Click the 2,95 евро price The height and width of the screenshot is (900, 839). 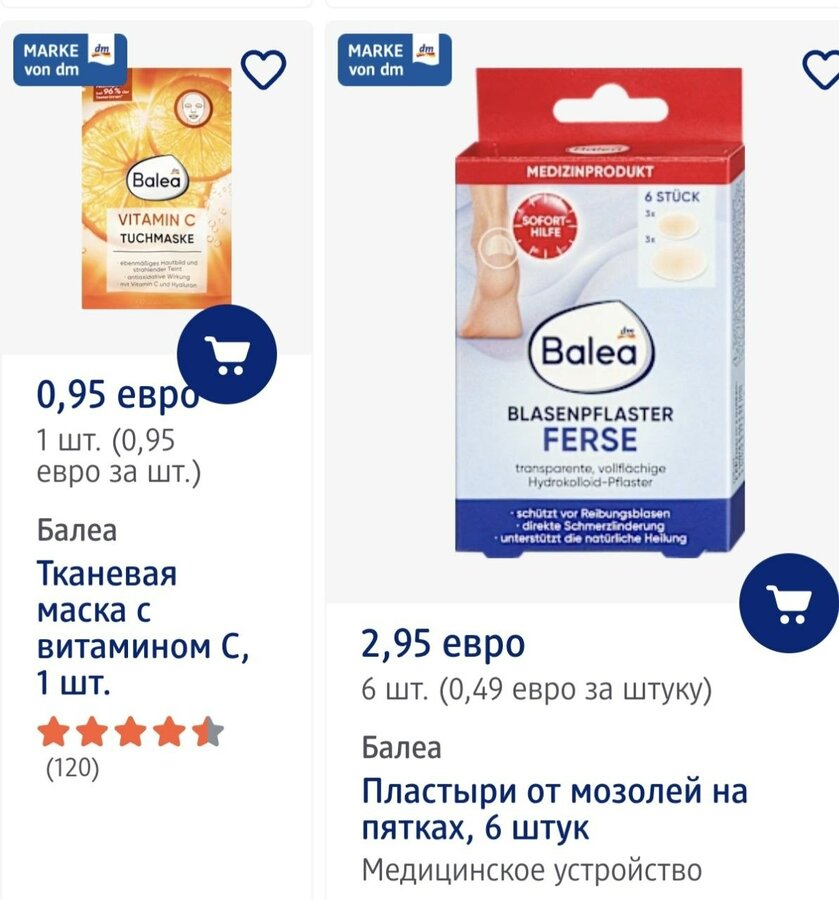tap(443, 643)
